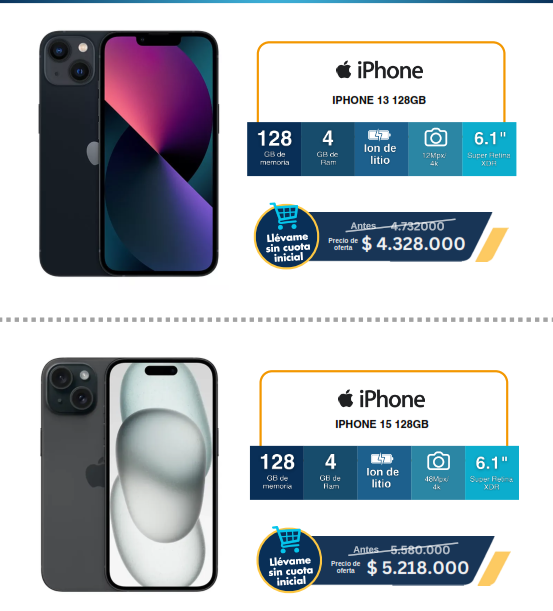Screen dimensions: 553x611
Task: Open the iPhone 15 black product image
Action: pyautogui.click(x=129, y=475)
